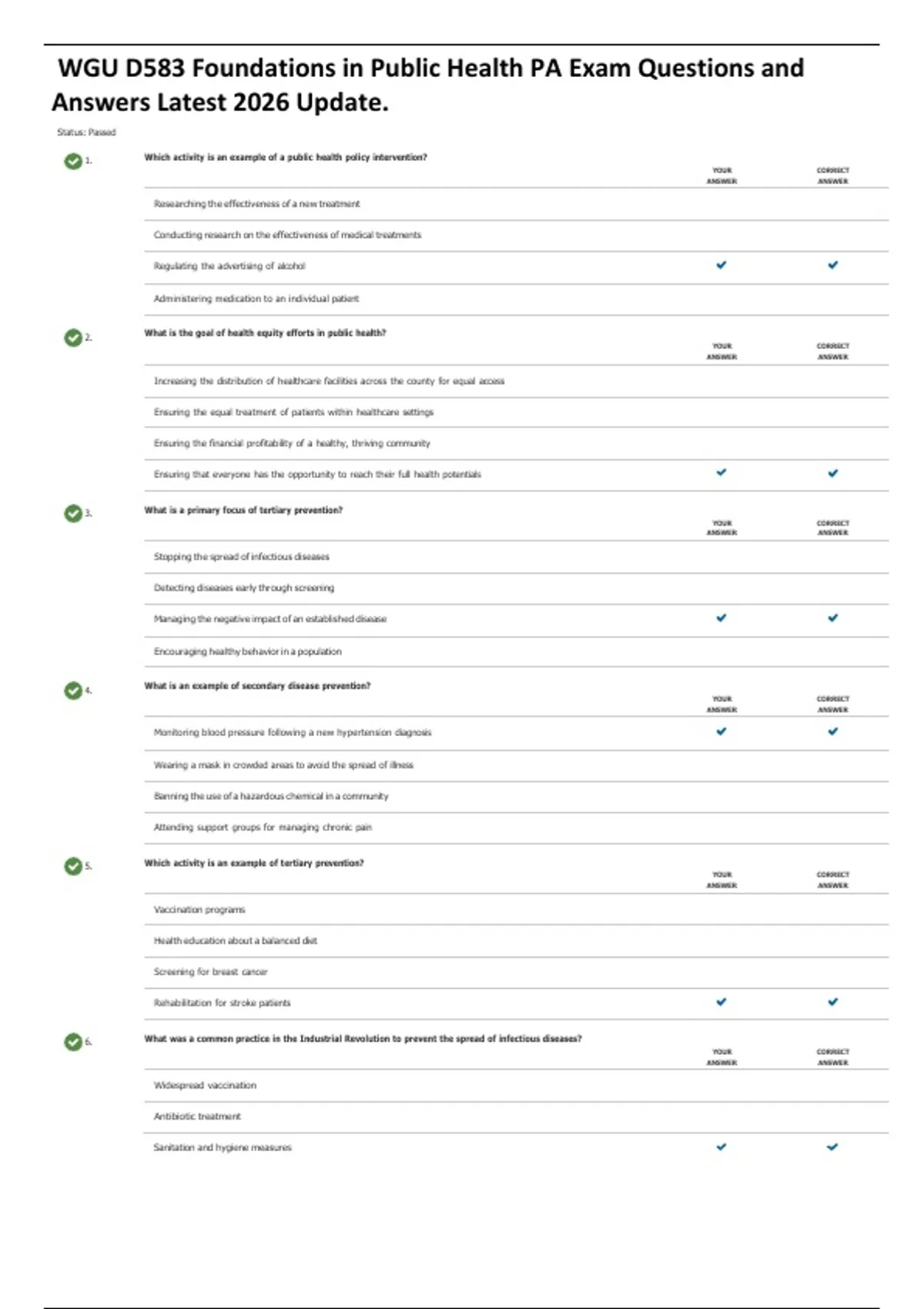Click Your Answer column header of question 6
Viewport: 924px width, 1309px height.
tap(721, 1056)
